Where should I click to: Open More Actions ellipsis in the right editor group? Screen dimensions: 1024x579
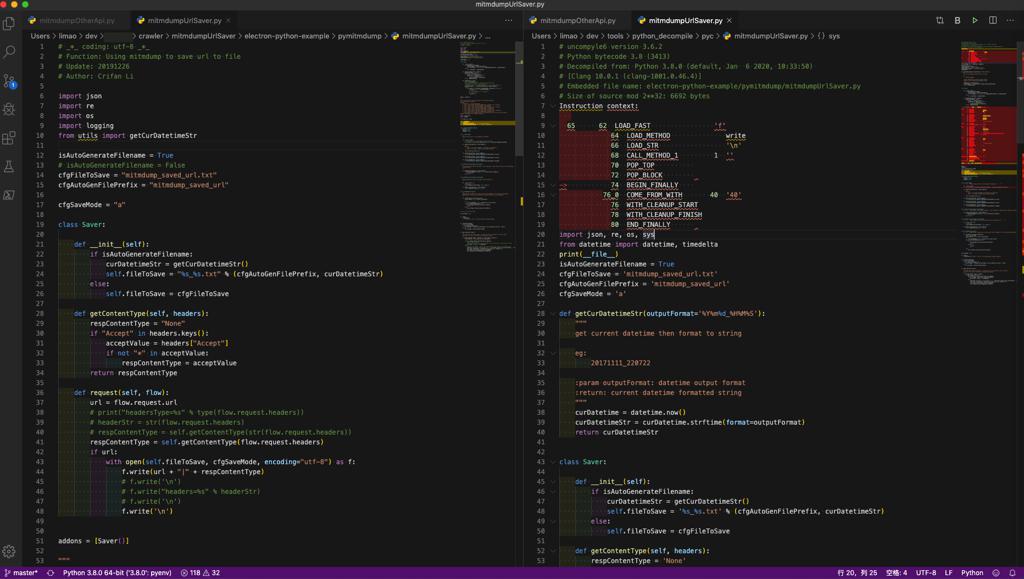coord(1010,20)
